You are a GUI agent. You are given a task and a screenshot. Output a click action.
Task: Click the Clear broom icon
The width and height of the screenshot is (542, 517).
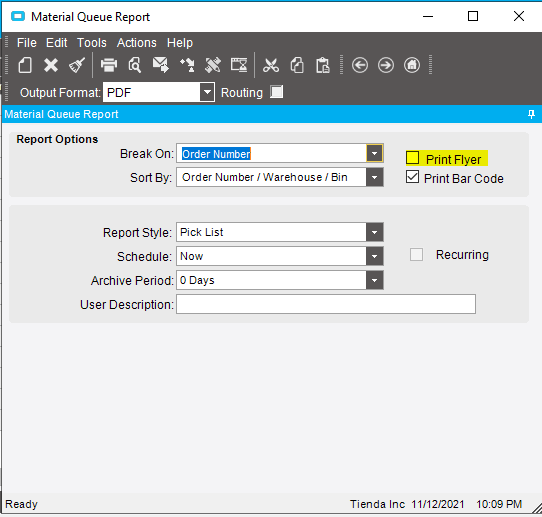pyautogui.click(x=77, y=65)
